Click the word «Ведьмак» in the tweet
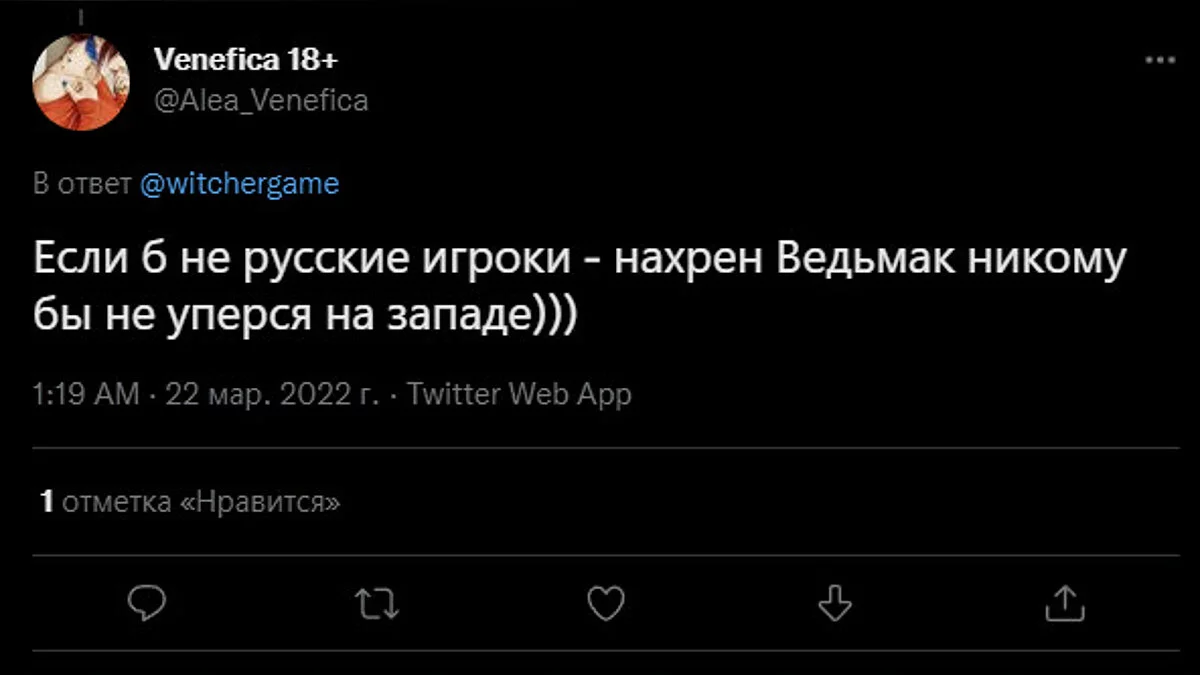 click(x=854, y=263)
